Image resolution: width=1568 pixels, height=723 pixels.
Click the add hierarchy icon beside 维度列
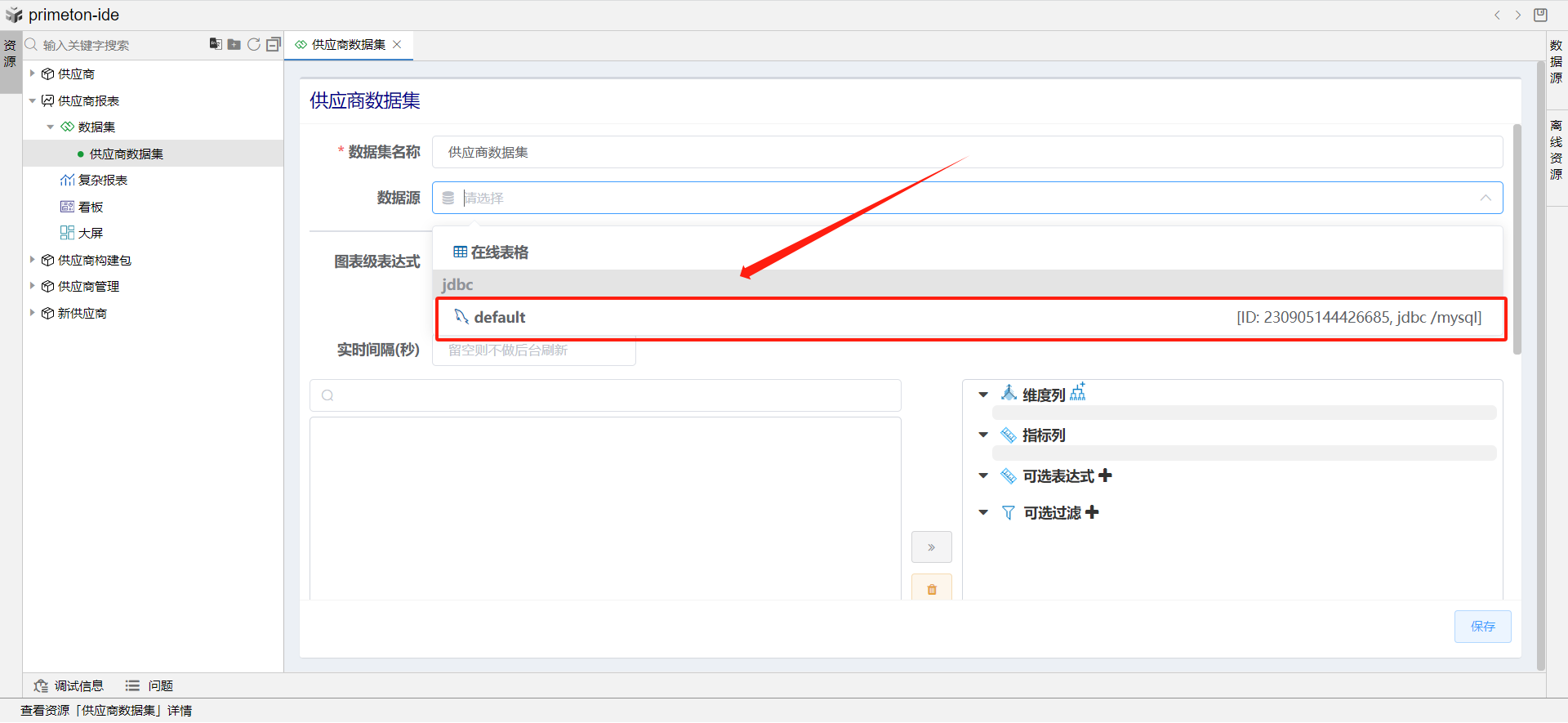(1078, 392)
